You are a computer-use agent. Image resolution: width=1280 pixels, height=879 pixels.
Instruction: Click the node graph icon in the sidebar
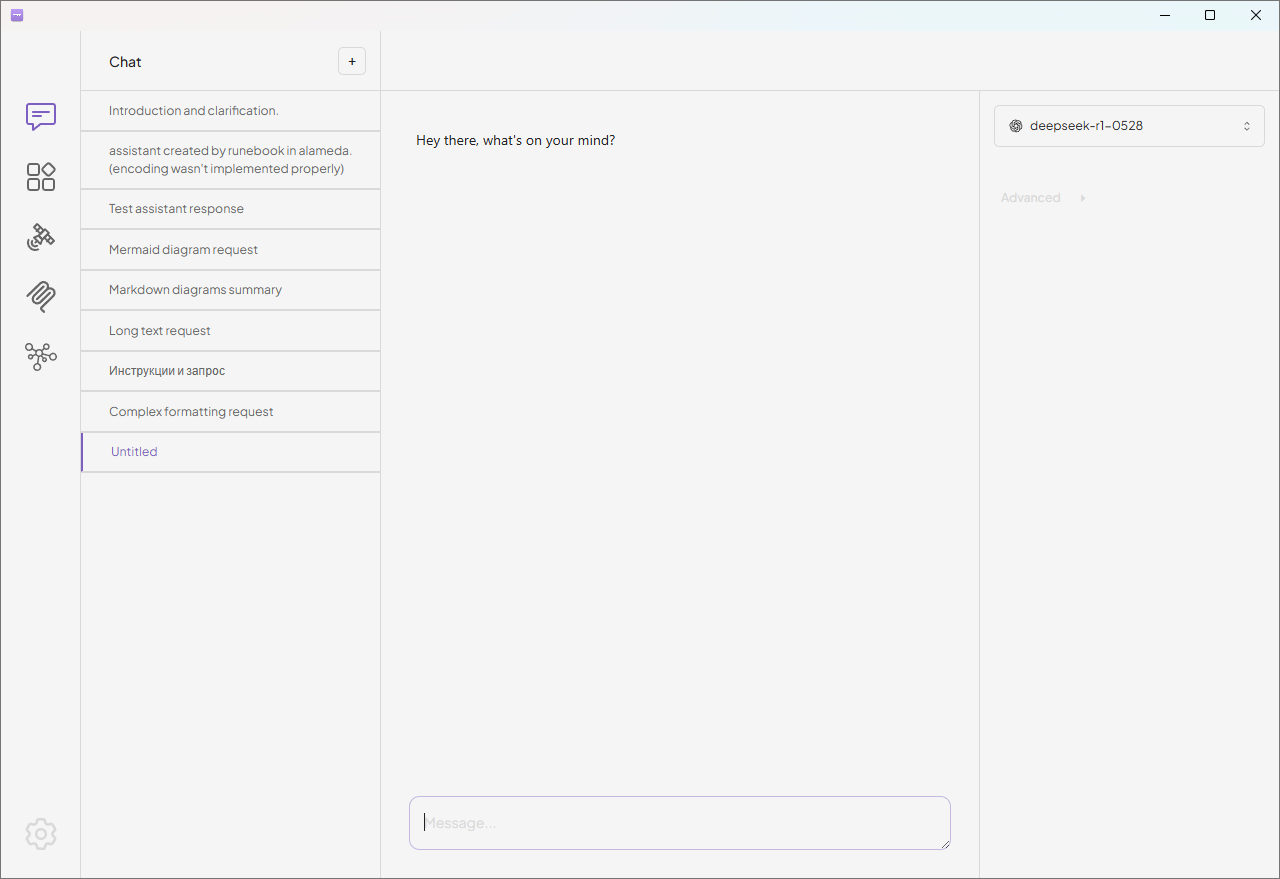[x=41, y=356]
